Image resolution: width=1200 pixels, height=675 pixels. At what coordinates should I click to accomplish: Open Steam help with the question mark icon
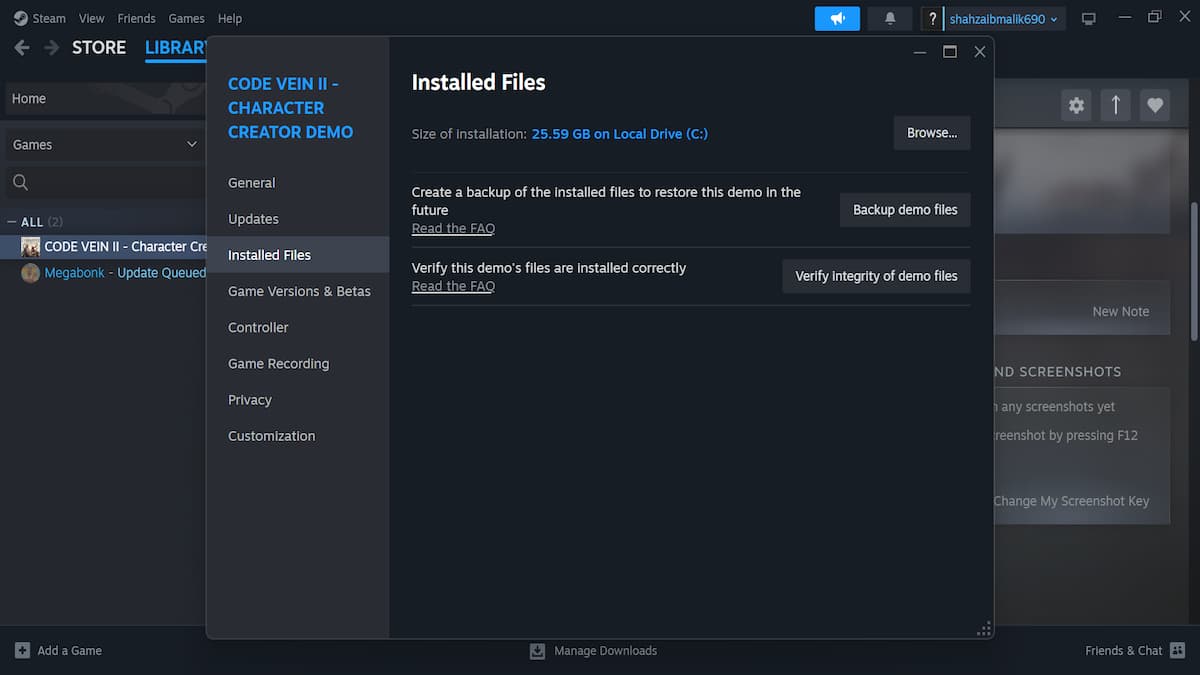point(931,18)
